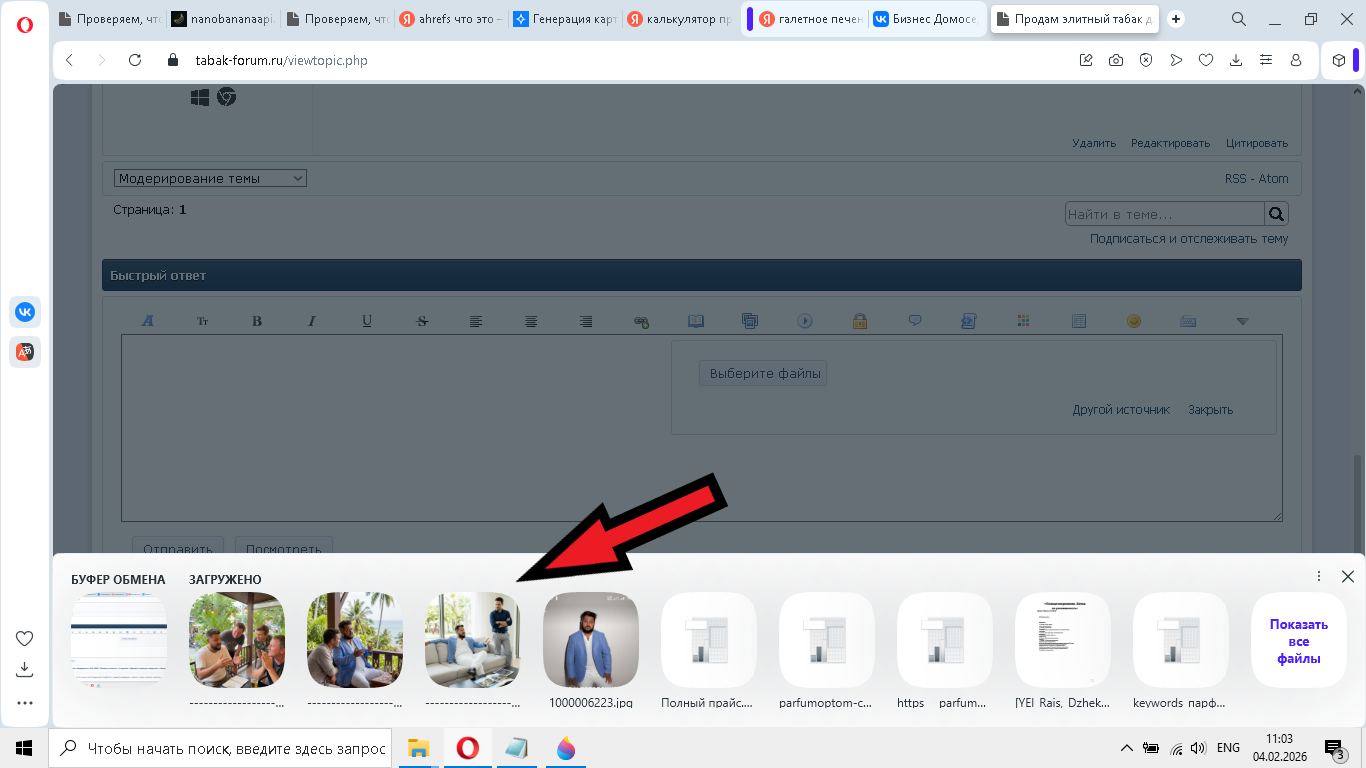Open Opera Easy Setup sliders icon

tap(1266, 60)
